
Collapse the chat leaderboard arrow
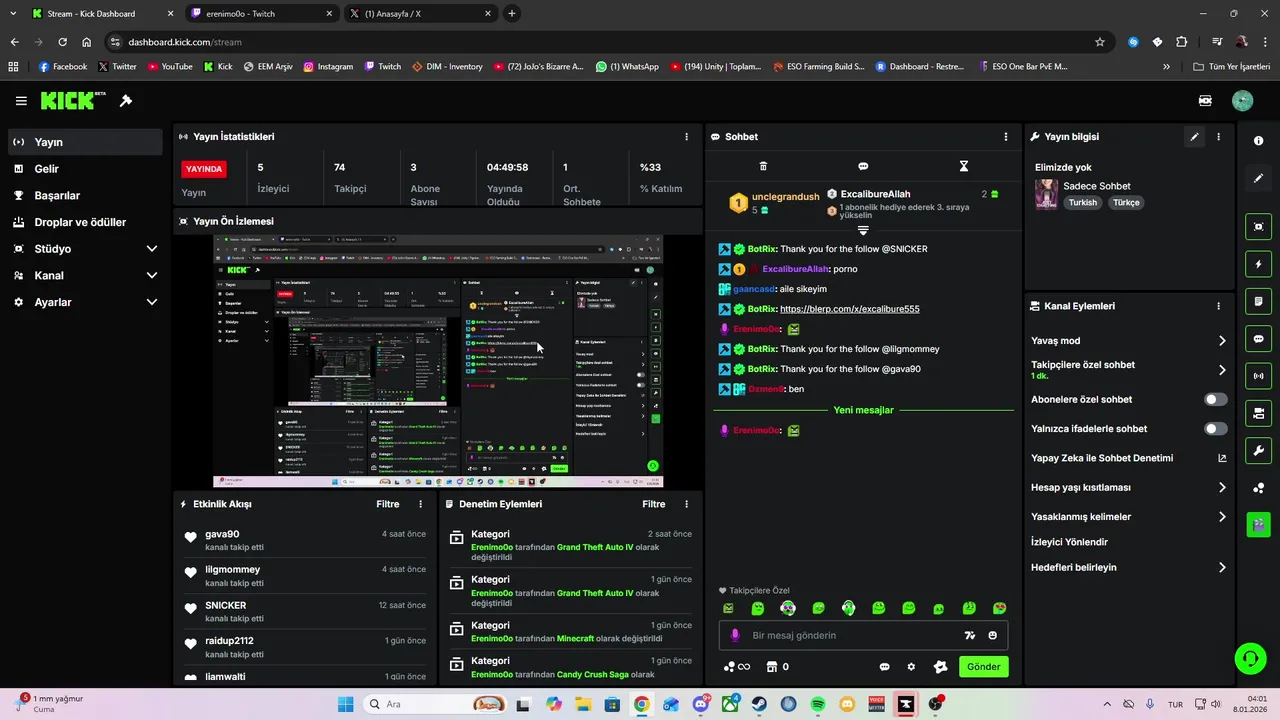click(863, 231)
